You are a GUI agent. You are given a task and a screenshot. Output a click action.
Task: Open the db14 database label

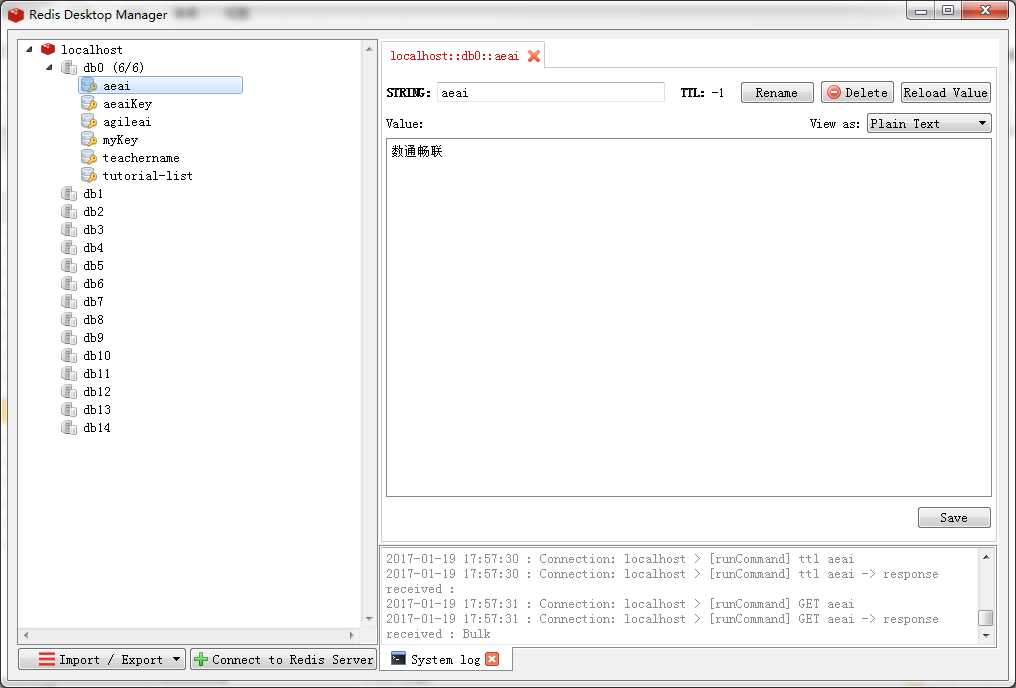pos(97,428)
